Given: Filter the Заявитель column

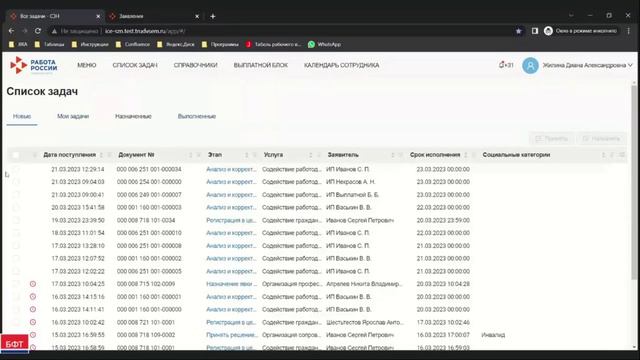Looking at the screenshot, I should tap(400, 155).
